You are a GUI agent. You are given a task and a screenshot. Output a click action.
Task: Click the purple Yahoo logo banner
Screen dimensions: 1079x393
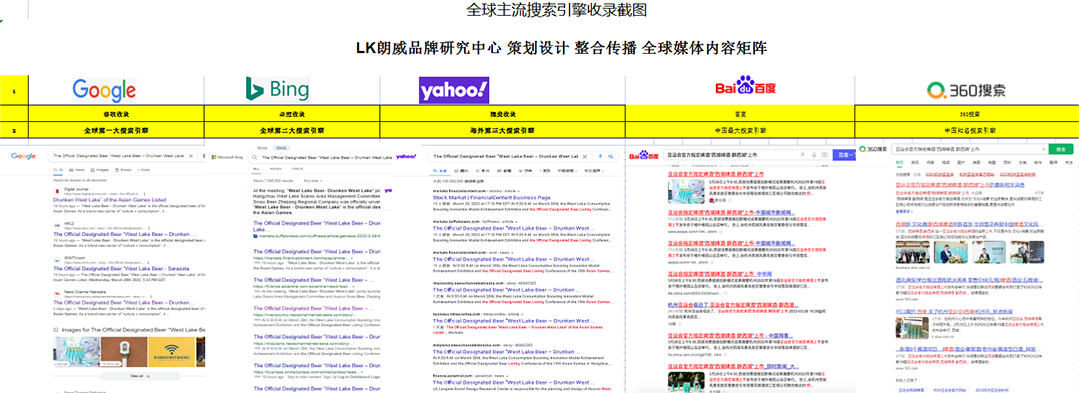[453, 90]
